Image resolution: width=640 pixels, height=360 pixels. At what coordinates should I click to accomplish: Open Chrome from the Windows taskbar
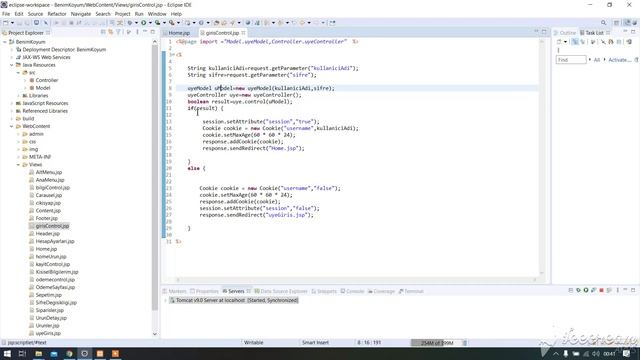point(69,353)
